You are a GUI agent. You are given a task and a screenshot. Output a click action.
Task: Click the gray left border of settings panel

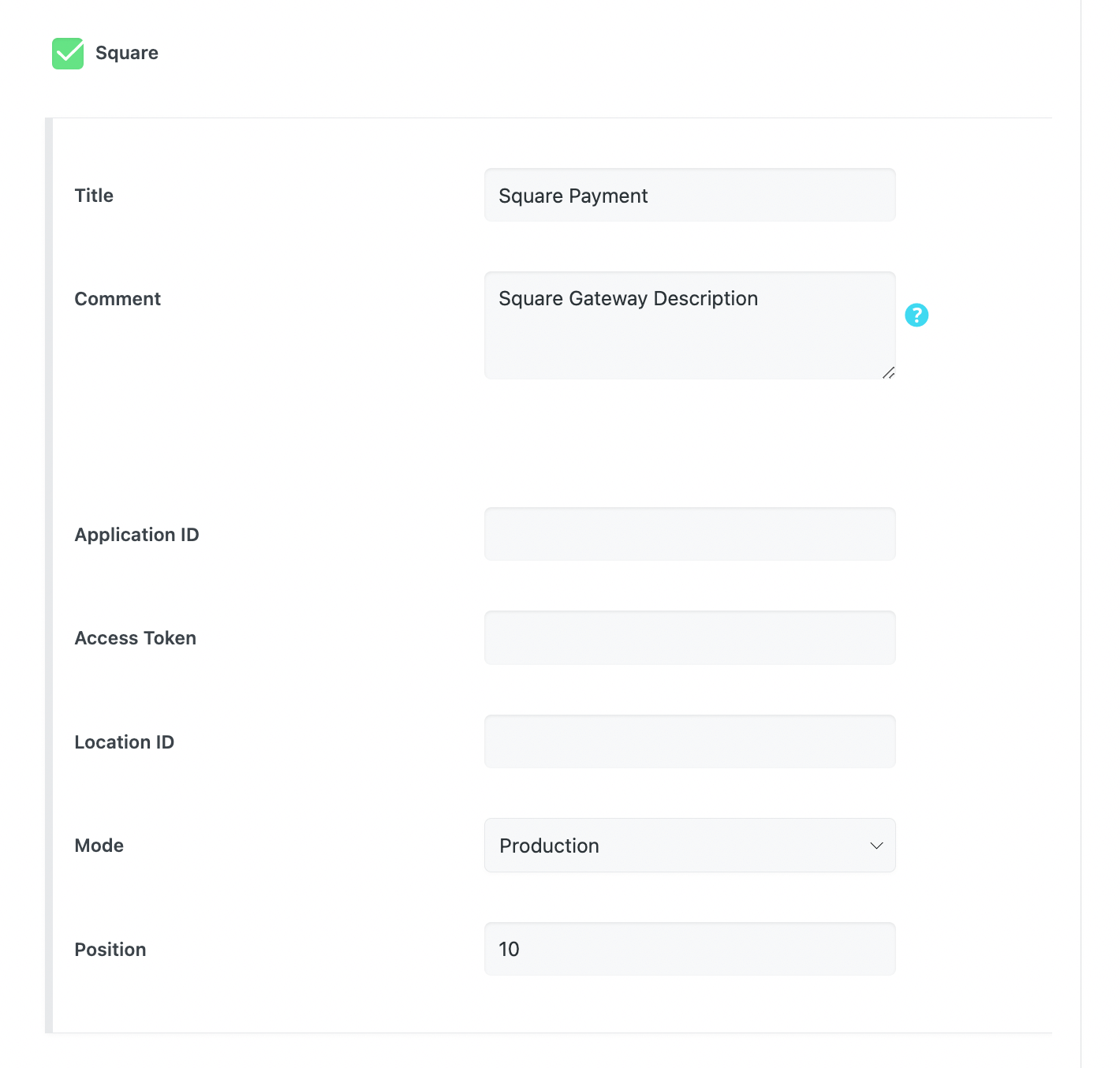point(49,576)
